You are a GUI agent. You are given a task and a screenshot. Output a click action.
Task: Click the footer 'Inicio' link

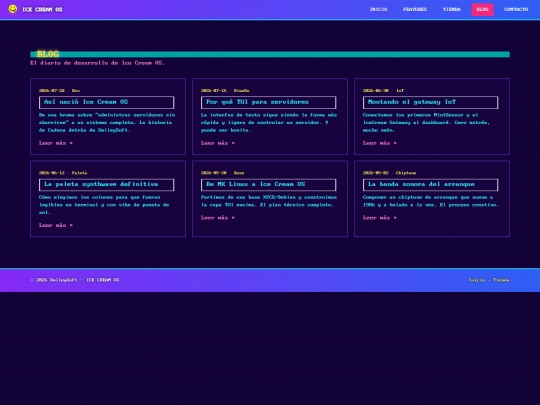click(x=477, y=280)
